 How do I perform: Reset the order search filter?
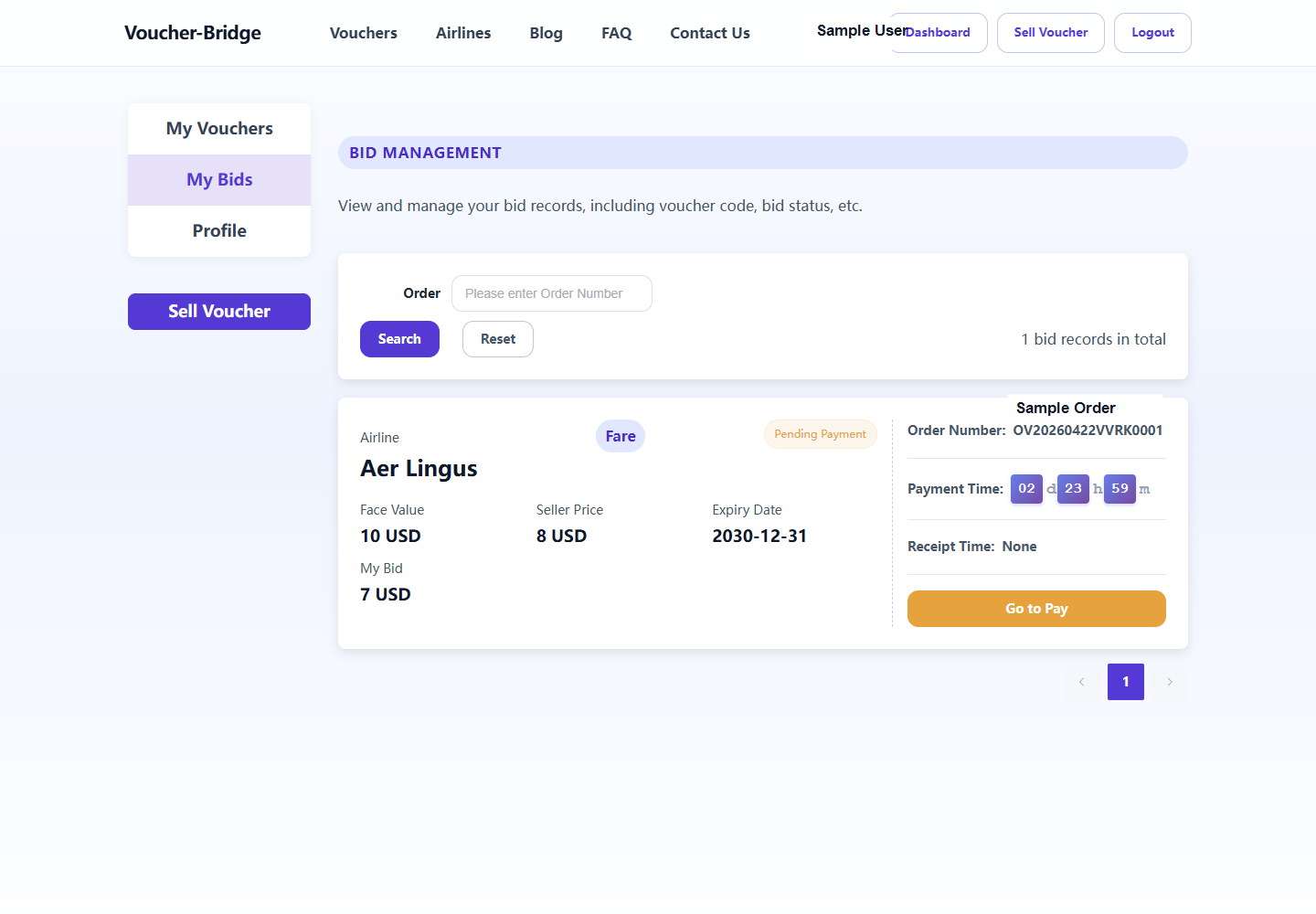coord(498,339)
